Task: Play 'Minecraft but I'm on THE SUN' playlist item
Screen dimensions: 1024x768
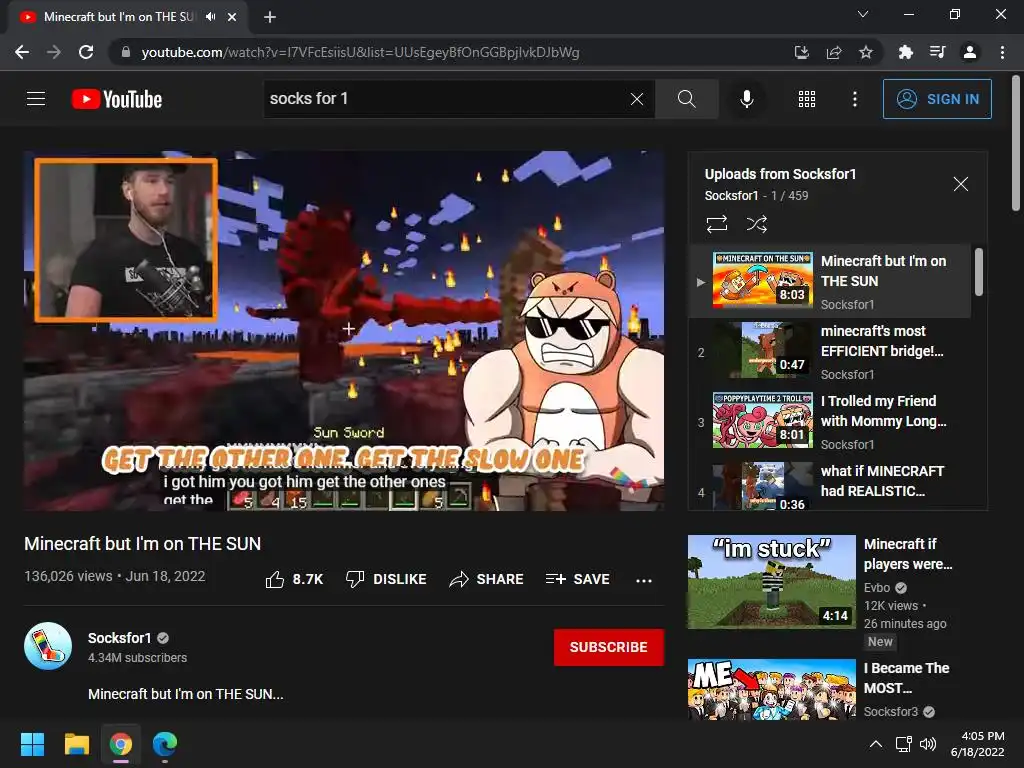Action: click(829, 281)
